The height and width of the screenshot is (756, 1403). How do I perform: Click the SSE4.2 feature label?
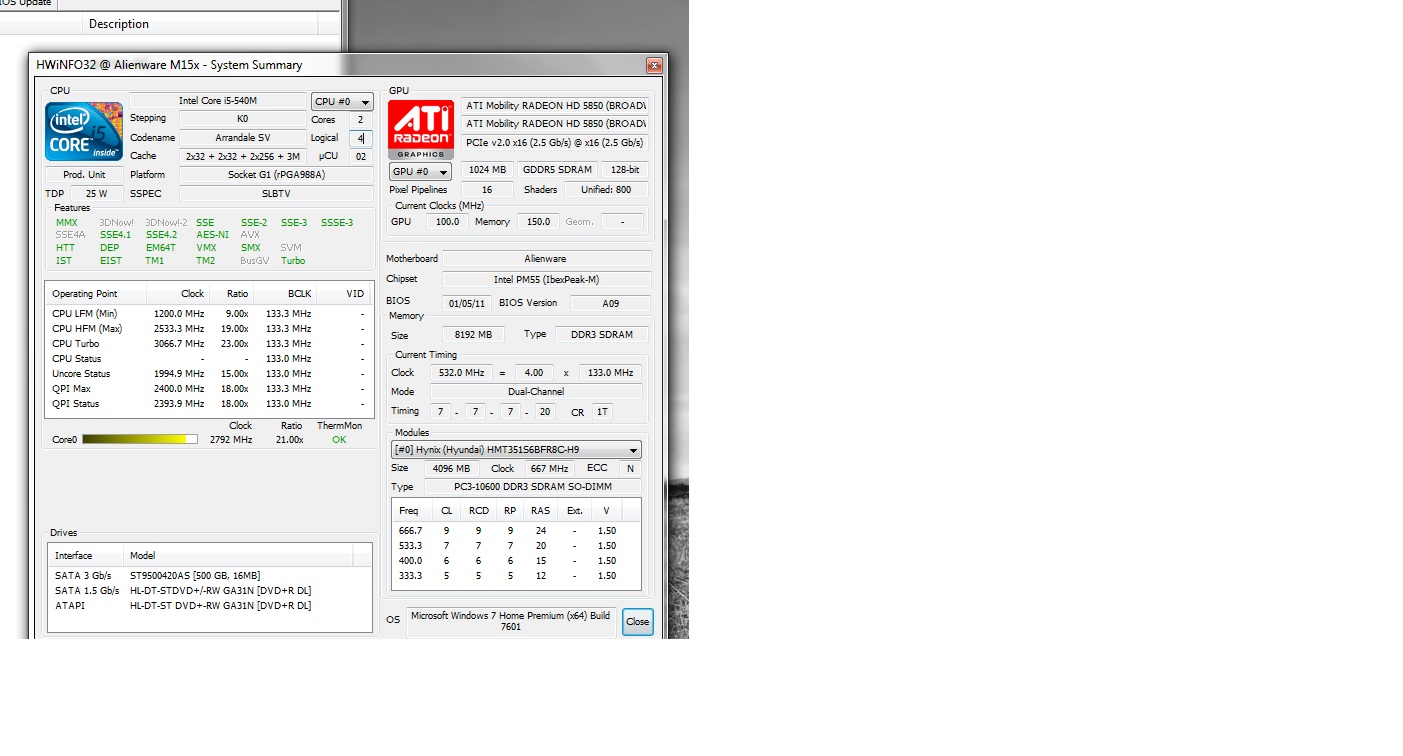161,235
